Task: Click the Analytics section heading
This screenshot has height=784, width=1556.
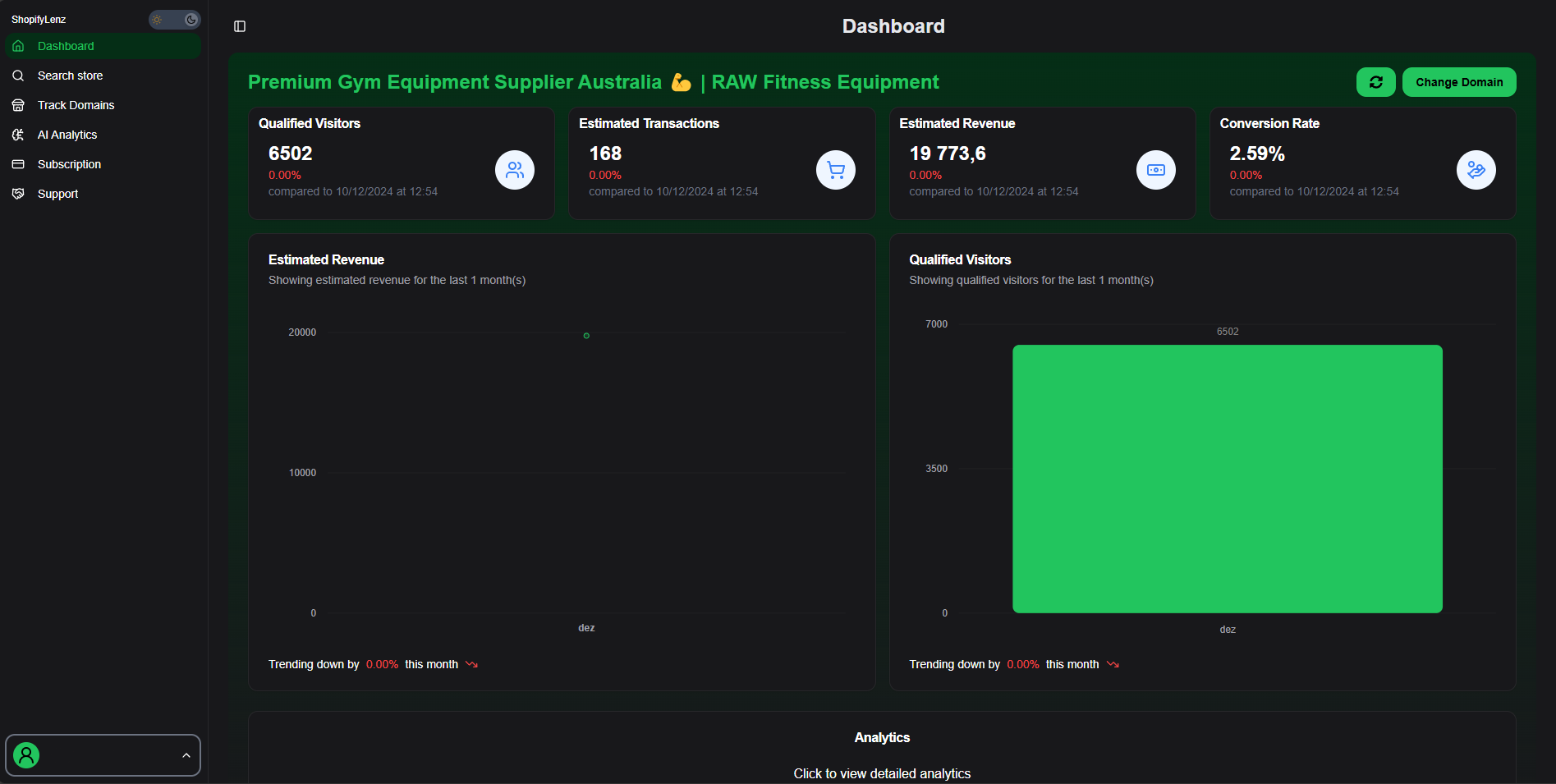Action: [x=882, y=737]
